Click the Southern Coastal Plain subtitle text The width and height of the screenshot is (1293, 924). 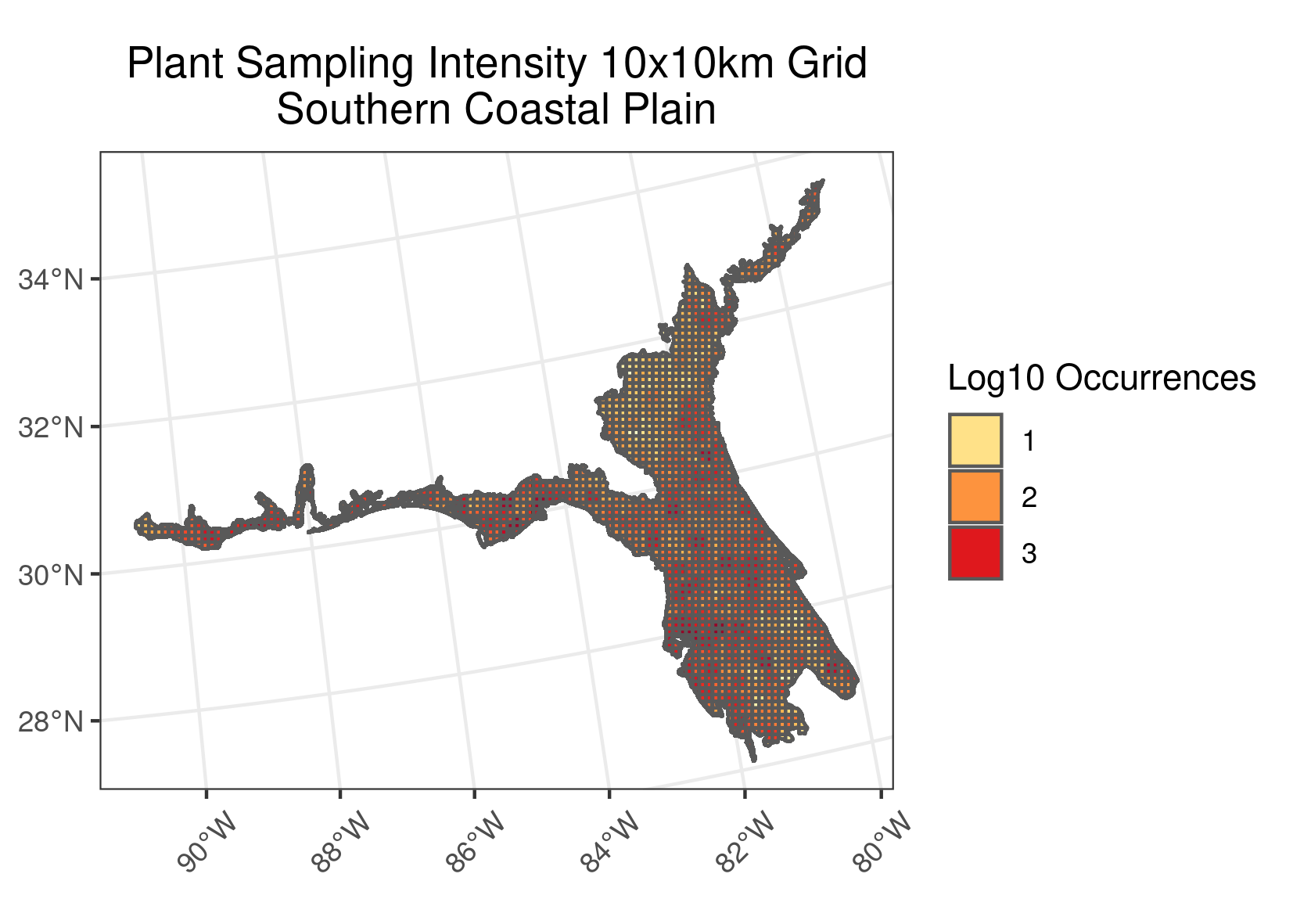[x=497, y=110]
